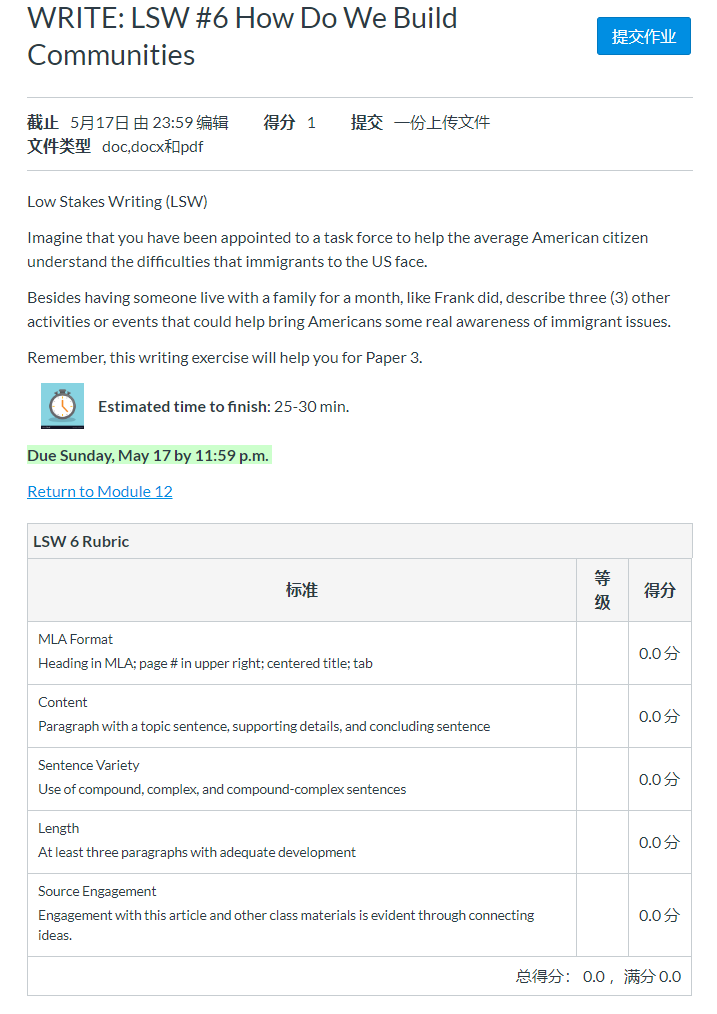This screenshot has width=717, height=1014.
Task: Click the MLA Format 0.0分 points cell
Action: coord(659,653)
